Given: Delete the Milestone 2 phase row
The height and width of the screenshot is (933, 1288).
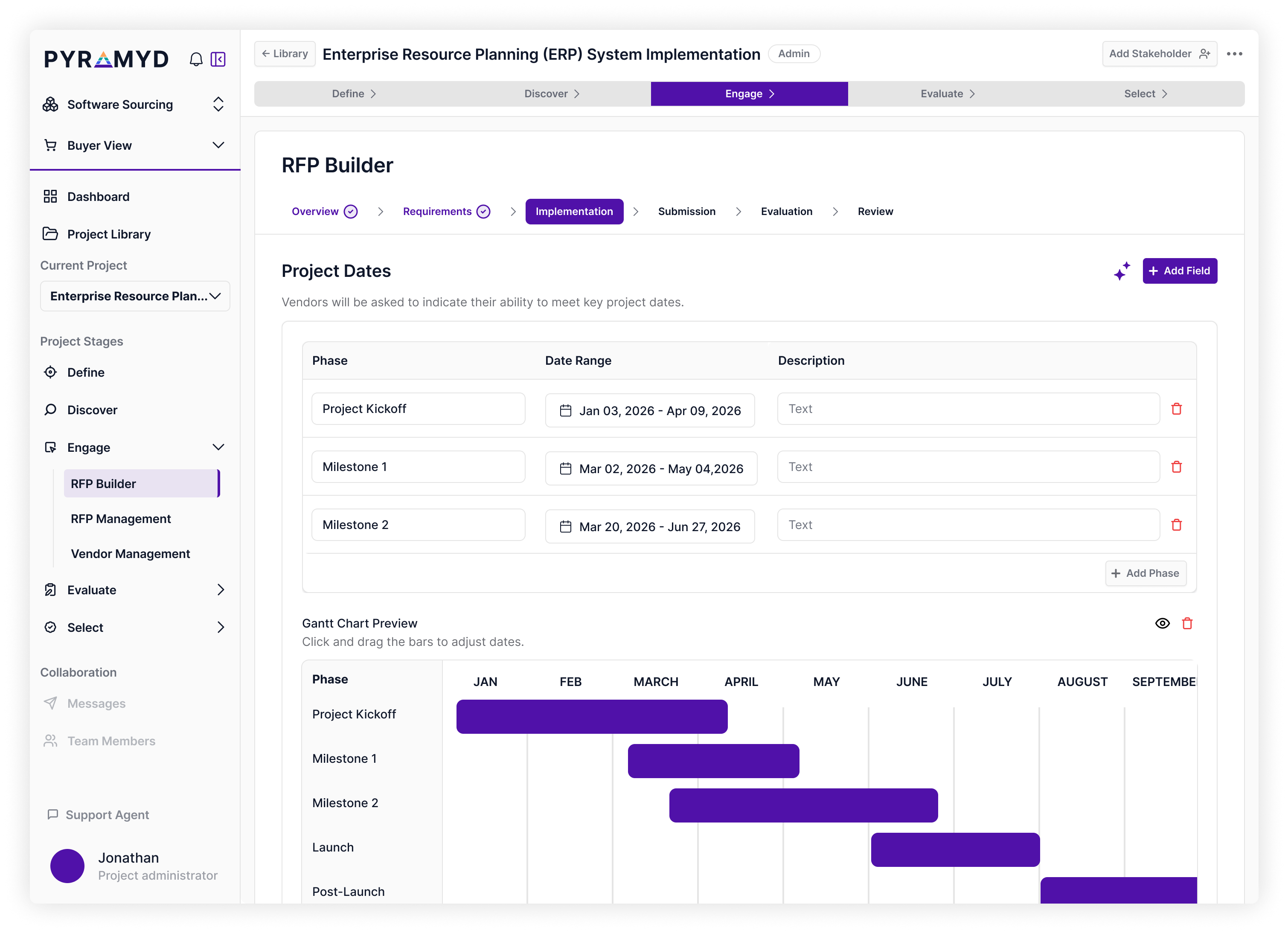Looking at the screenshot, I should [x=1176, y=525].
